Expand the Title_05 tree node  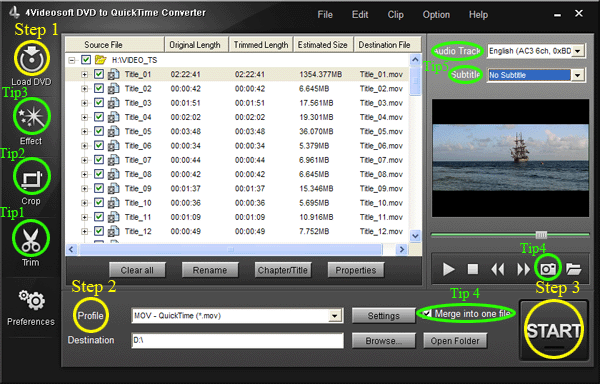click(x=85, y=132)
